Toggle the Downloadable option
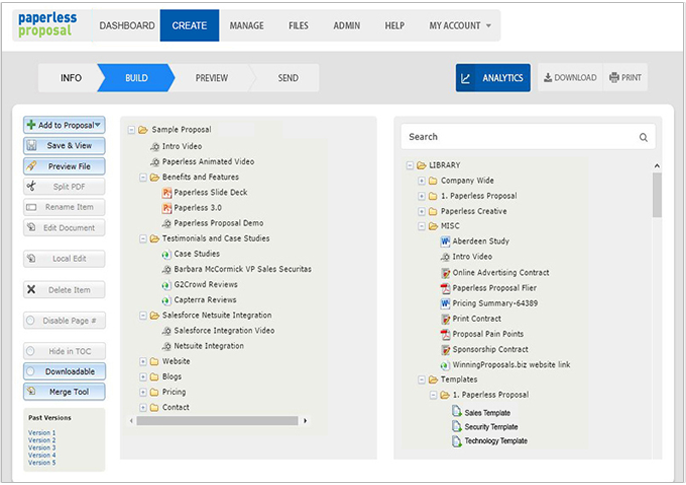Viewport: 686px width, 485px height. pos(30,371)
